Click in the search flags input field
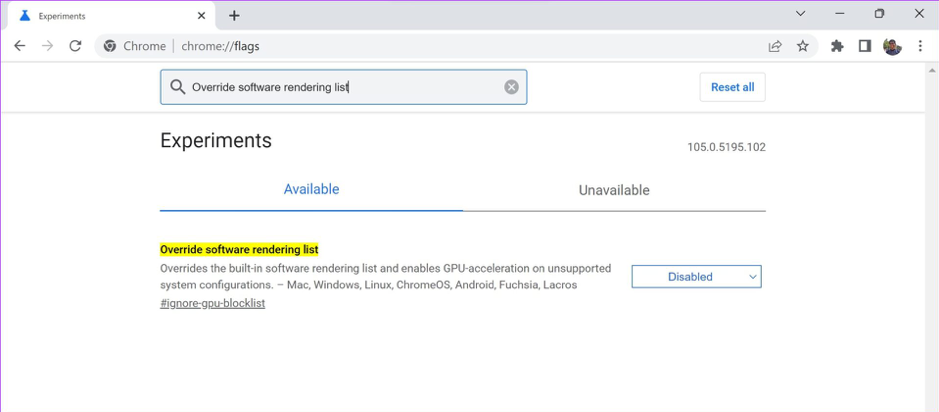Viewport: 939px width, 412px height. [x=340, y=87]
